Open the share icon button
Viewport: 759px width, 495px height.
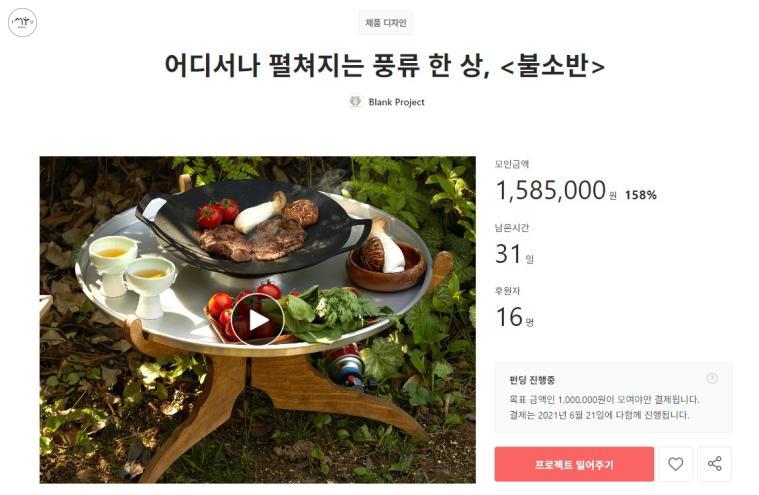pyautogui.click(x=714, y=464)
